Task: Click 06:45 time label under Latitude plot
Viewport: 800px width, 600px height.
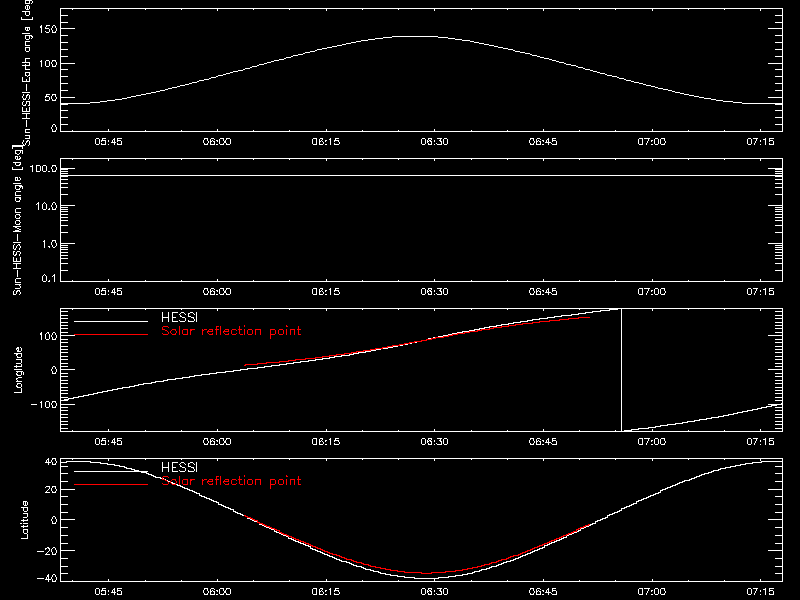Action: 543,591
